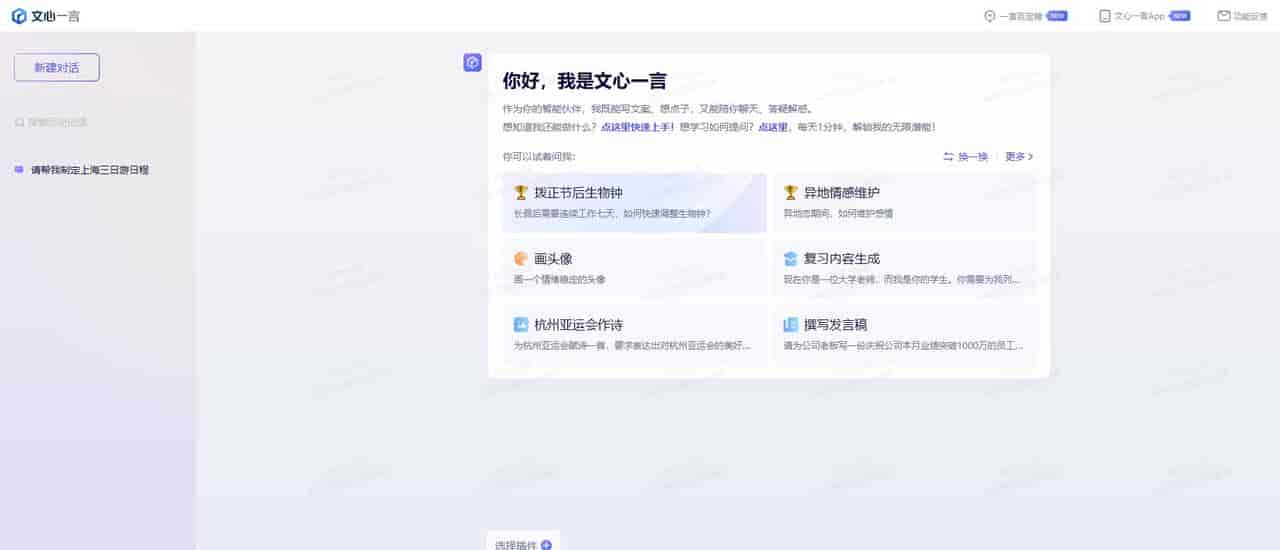Click the 你好，我是文心一言 heading
The image size is (1280, 550).
point(584,82)
